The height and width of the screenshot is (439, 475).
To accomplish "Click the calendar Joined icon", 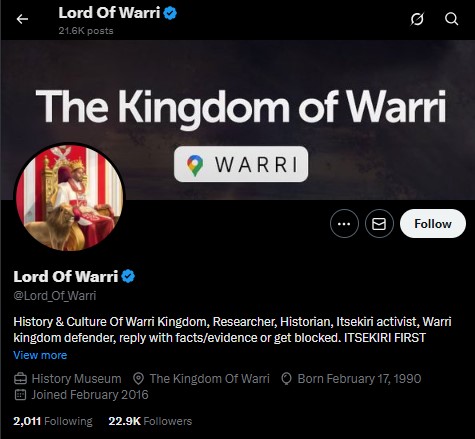I will (20, 395).
